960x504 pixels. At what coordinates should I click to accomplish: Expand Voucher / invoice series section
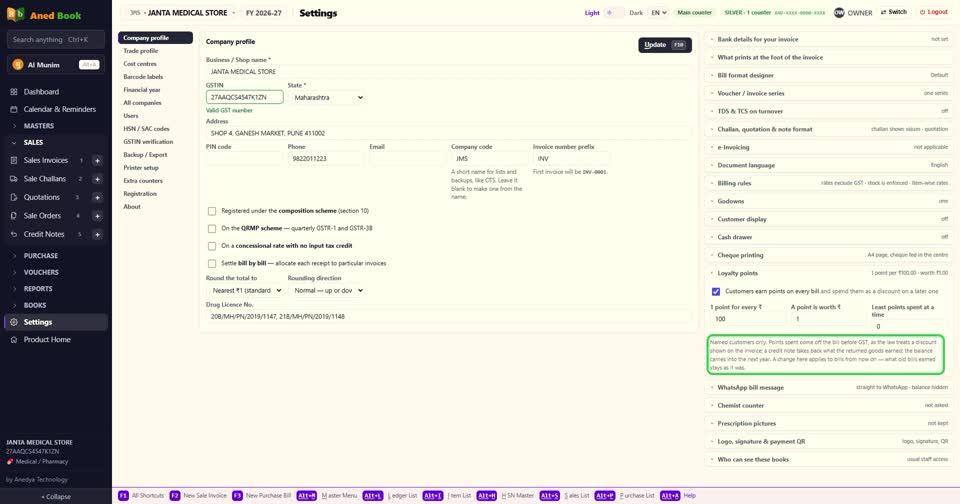coord(829,93)
